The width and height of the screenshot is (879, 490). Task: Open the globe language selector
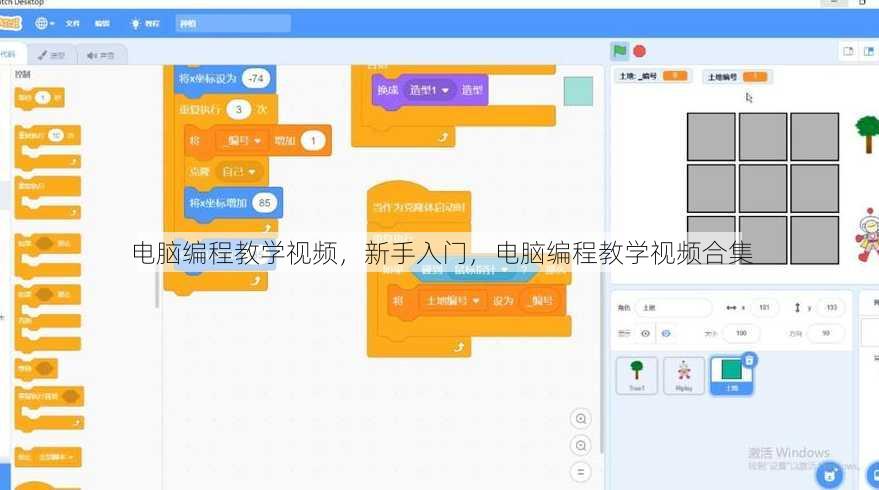(44, 24)
